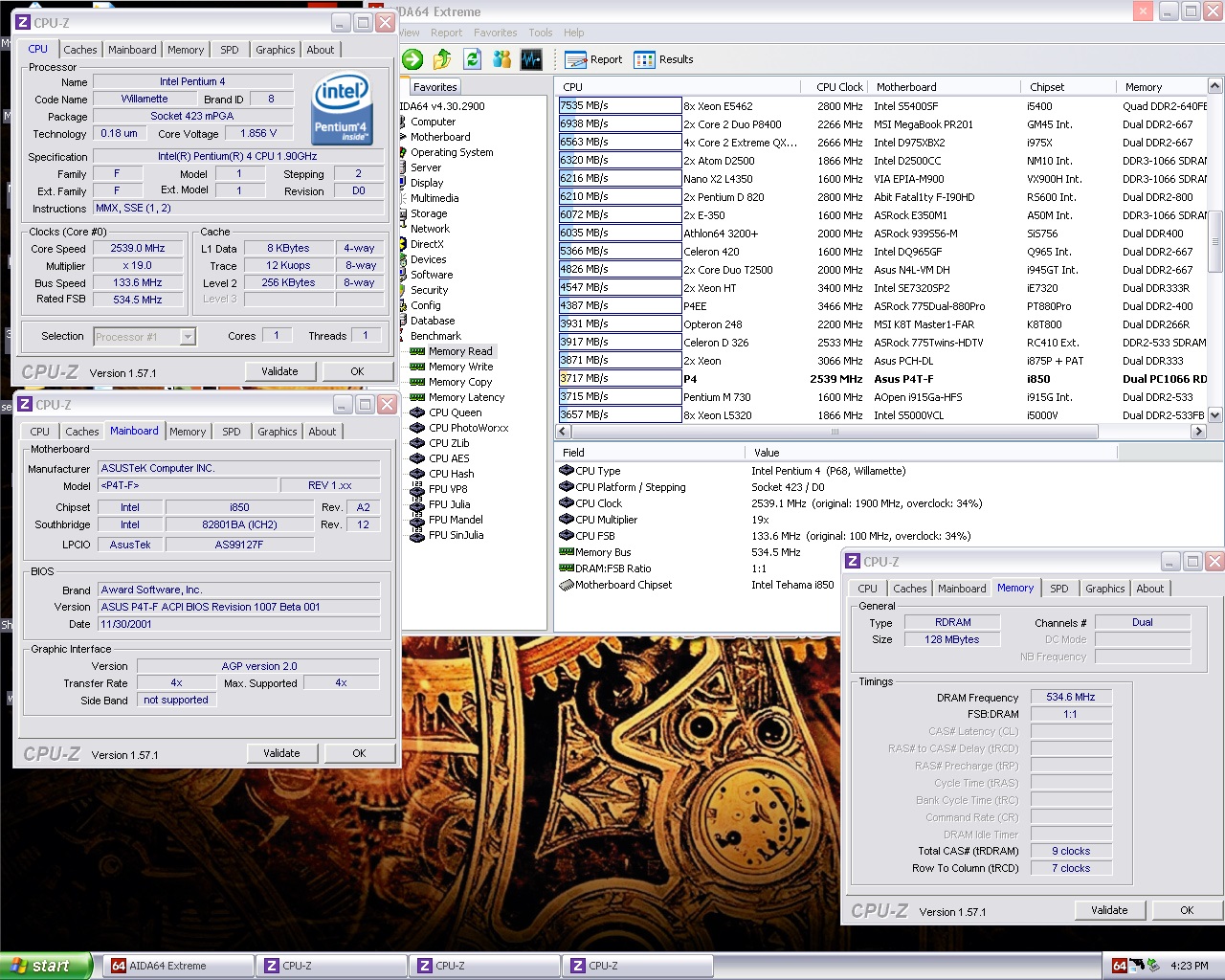Open the Report menu in AIDA64
The image size is (1225, 980).
coord(446,33)
